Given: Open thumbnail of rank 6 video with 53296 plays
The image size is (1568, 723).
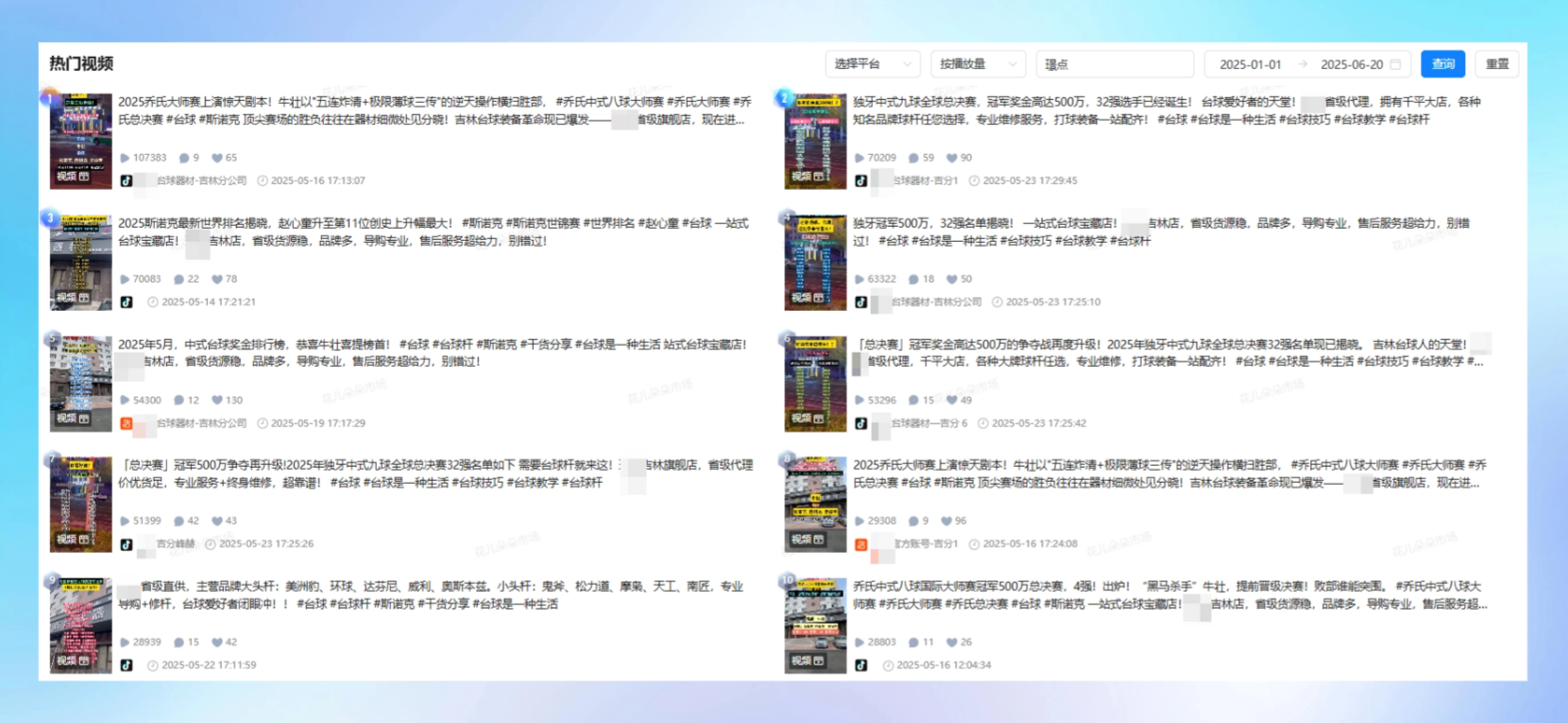Looking at the screenshot, I should pos(815,383).
